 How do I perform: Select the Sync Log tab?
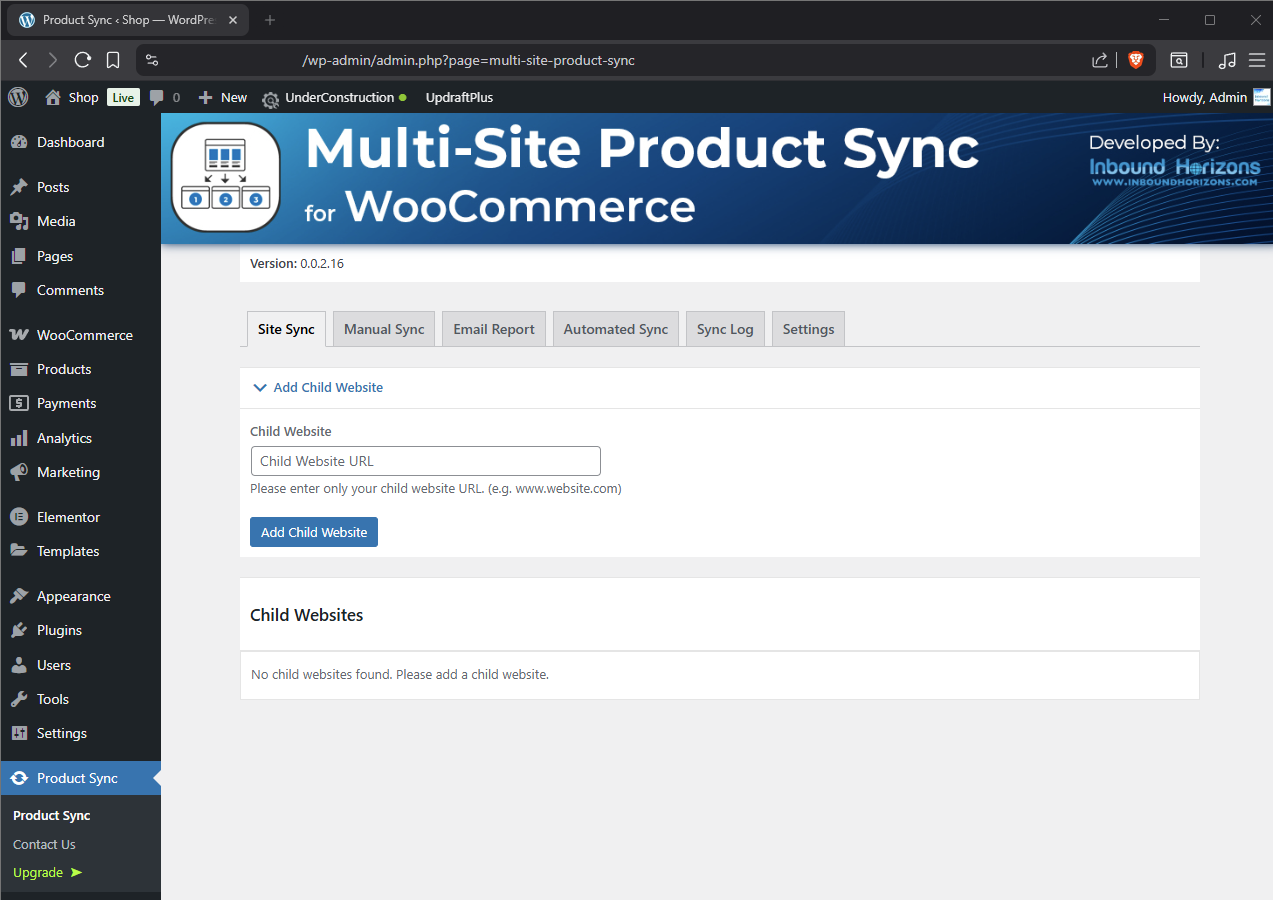(725, 329)
